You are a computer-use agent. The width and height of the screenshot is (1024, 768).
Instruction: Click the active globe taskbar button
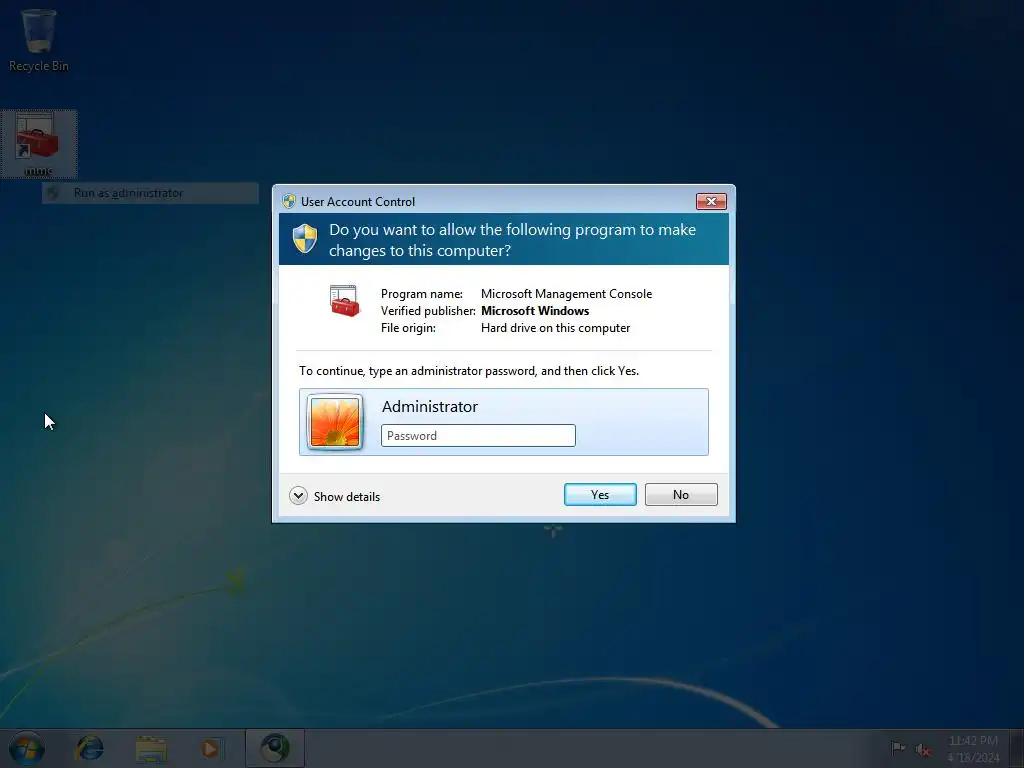point(275,748)
